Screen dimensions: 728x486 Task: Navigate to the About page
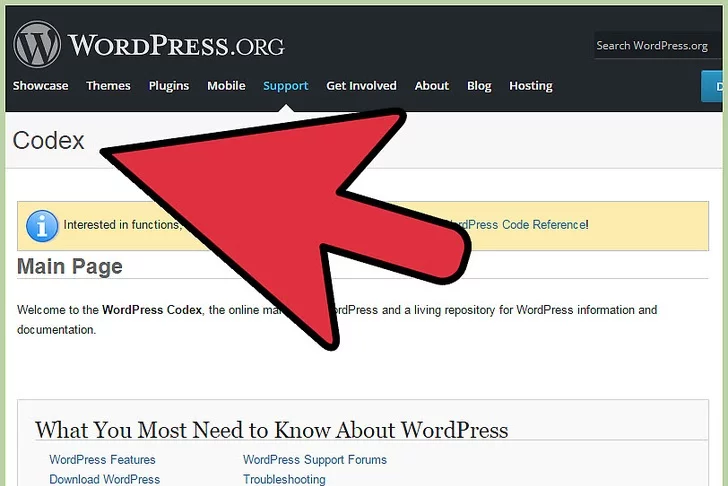(x=432, y=86)
